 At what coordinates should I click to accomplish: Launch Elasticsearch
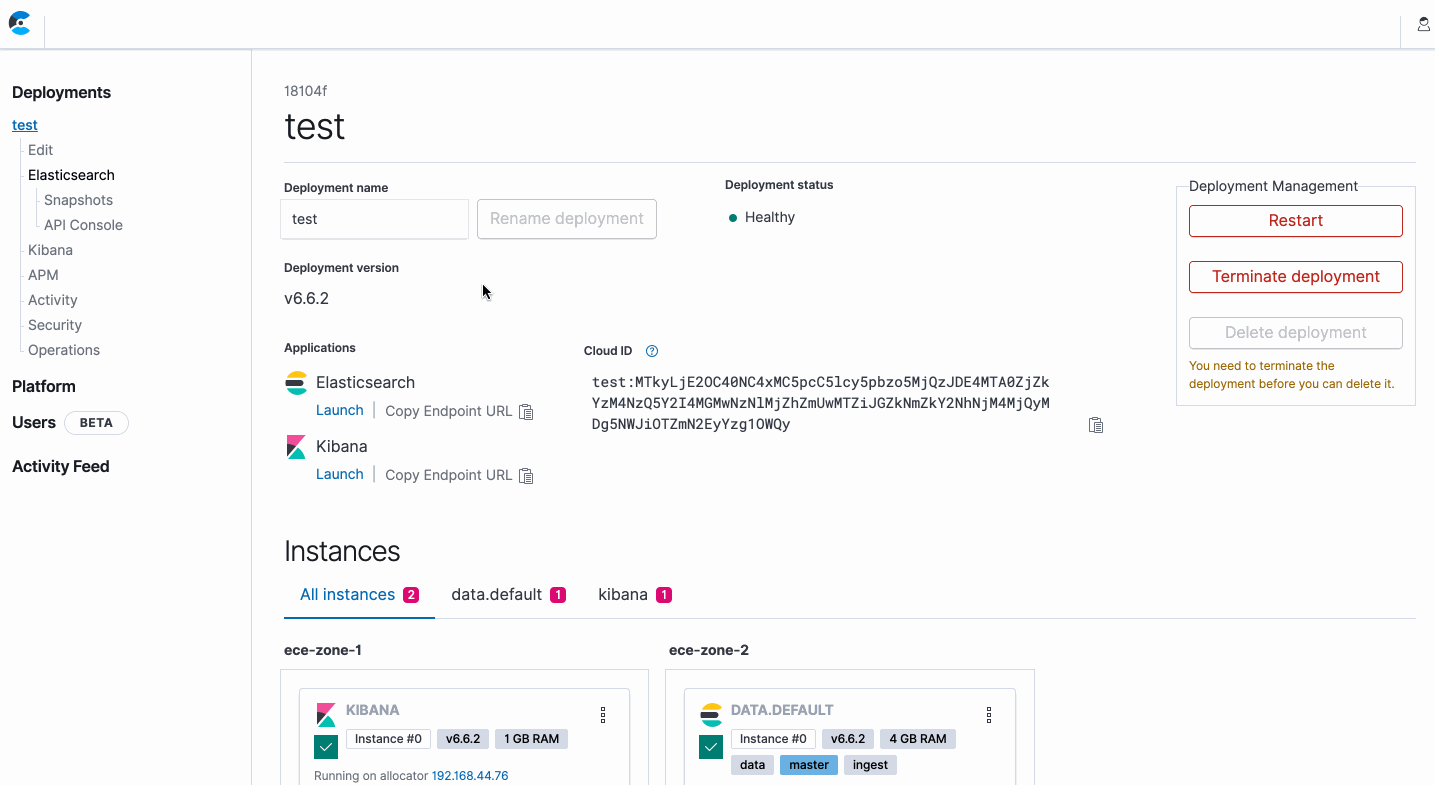tap(340, 410)
